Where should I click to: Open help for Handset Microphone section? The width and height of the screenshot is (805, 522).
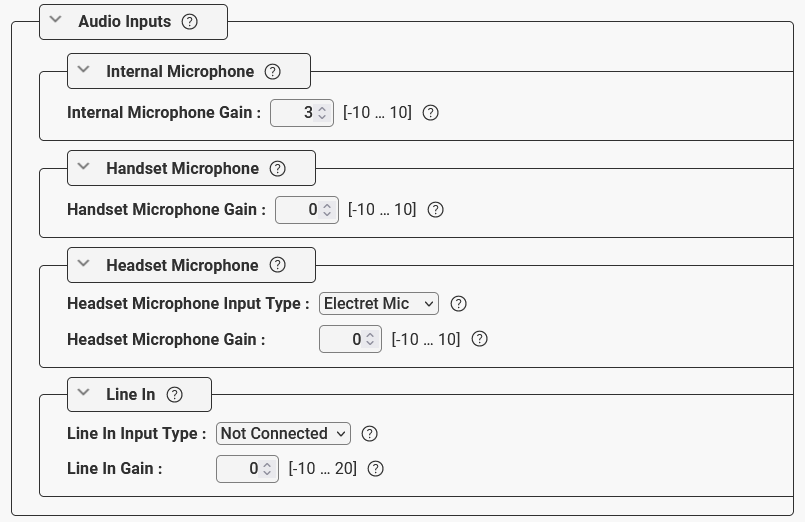278,168
